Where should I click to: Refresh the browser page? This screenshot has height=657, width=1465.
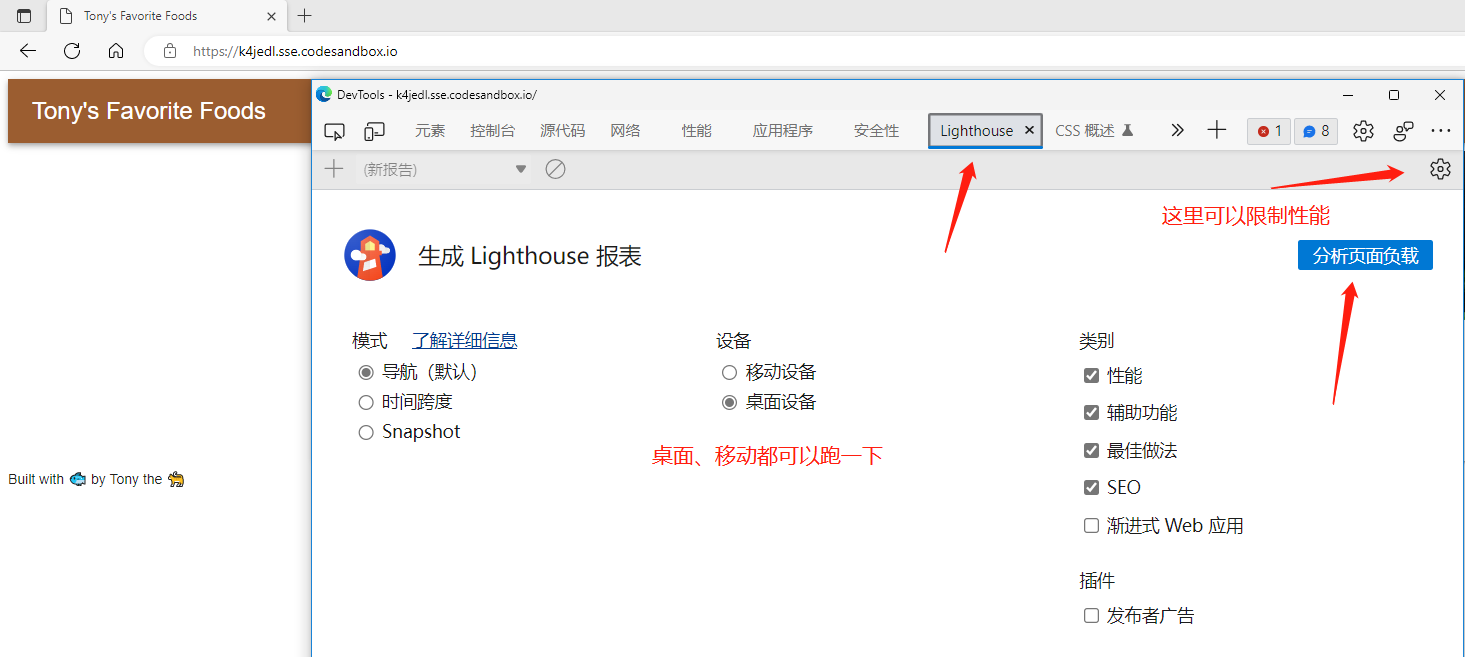[72, 51]
